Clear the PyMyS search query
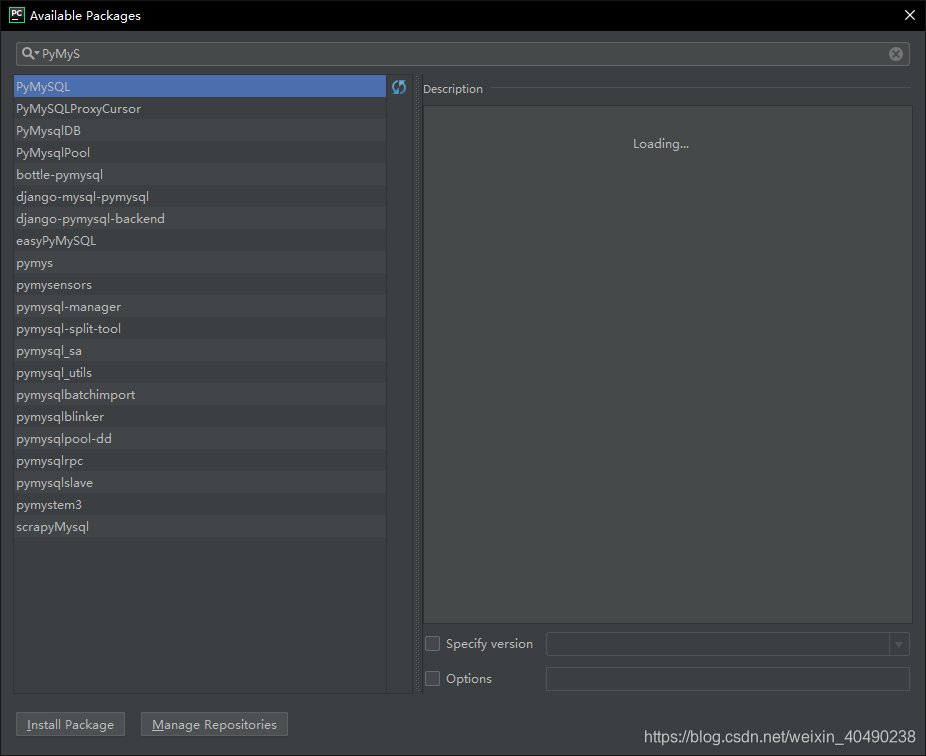The height and width of the screenshot is (756, 926). (x=895, y=53)
